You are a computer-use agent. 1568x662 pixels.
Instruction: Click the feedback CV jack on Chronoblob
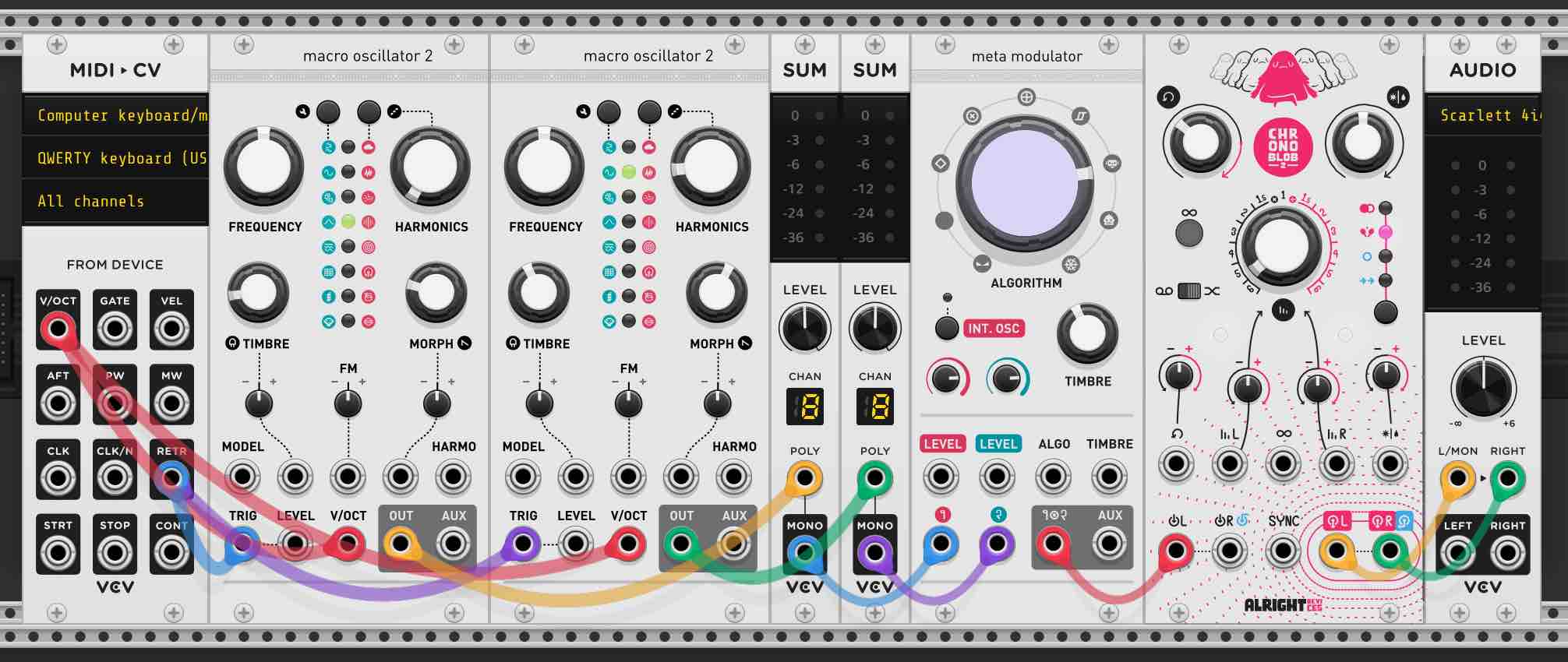1176,464
